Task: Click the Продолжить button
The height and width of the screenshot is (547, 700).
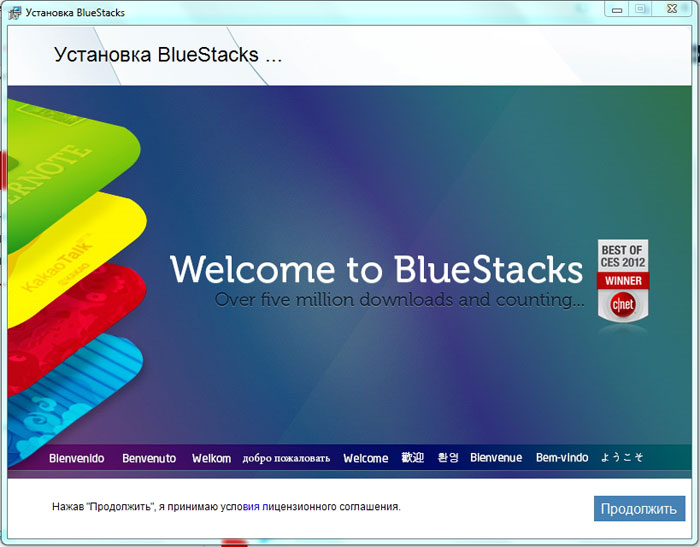Action: 639,508
